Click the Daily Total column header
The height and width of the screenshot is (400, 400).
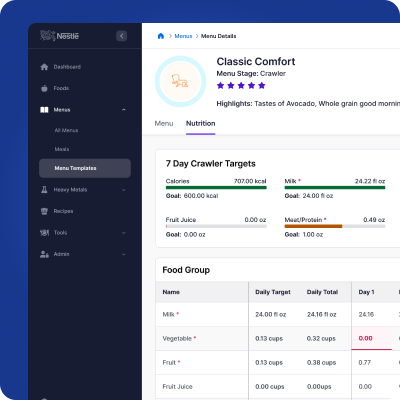(x=322, y=292)
